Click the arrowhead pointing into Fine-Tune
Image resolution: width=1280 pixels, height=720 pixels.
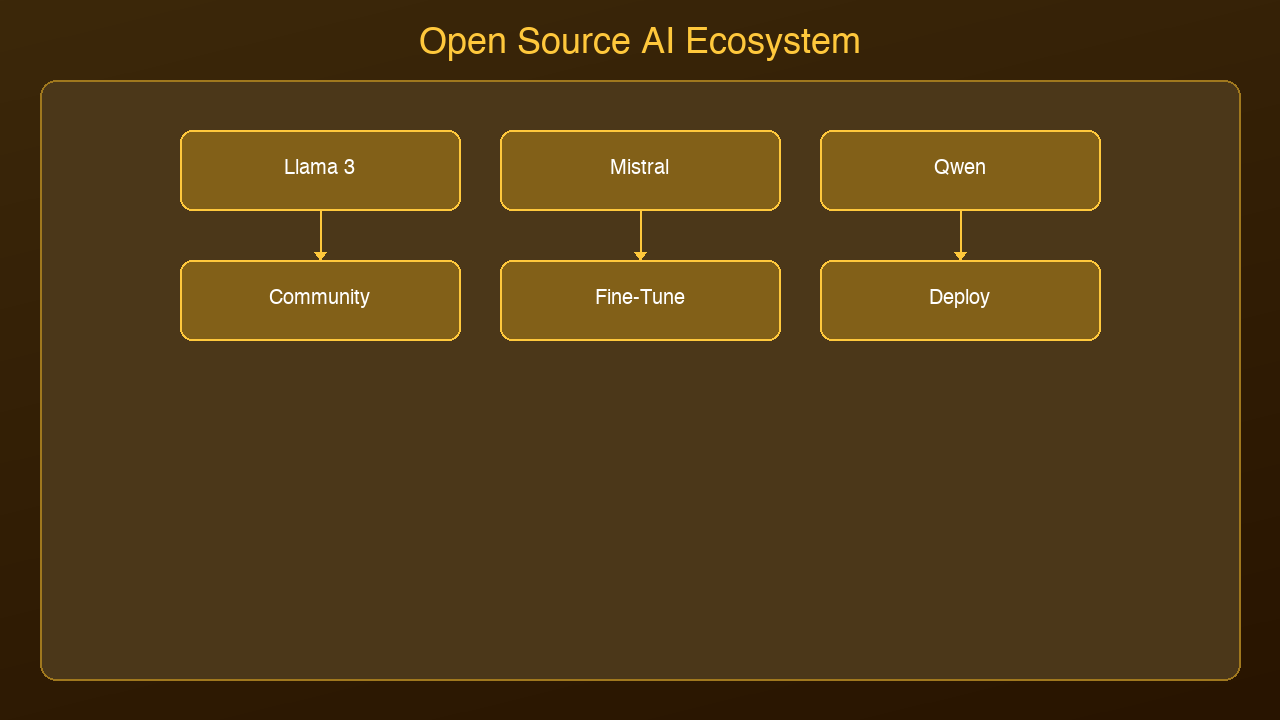pos(641,256)
